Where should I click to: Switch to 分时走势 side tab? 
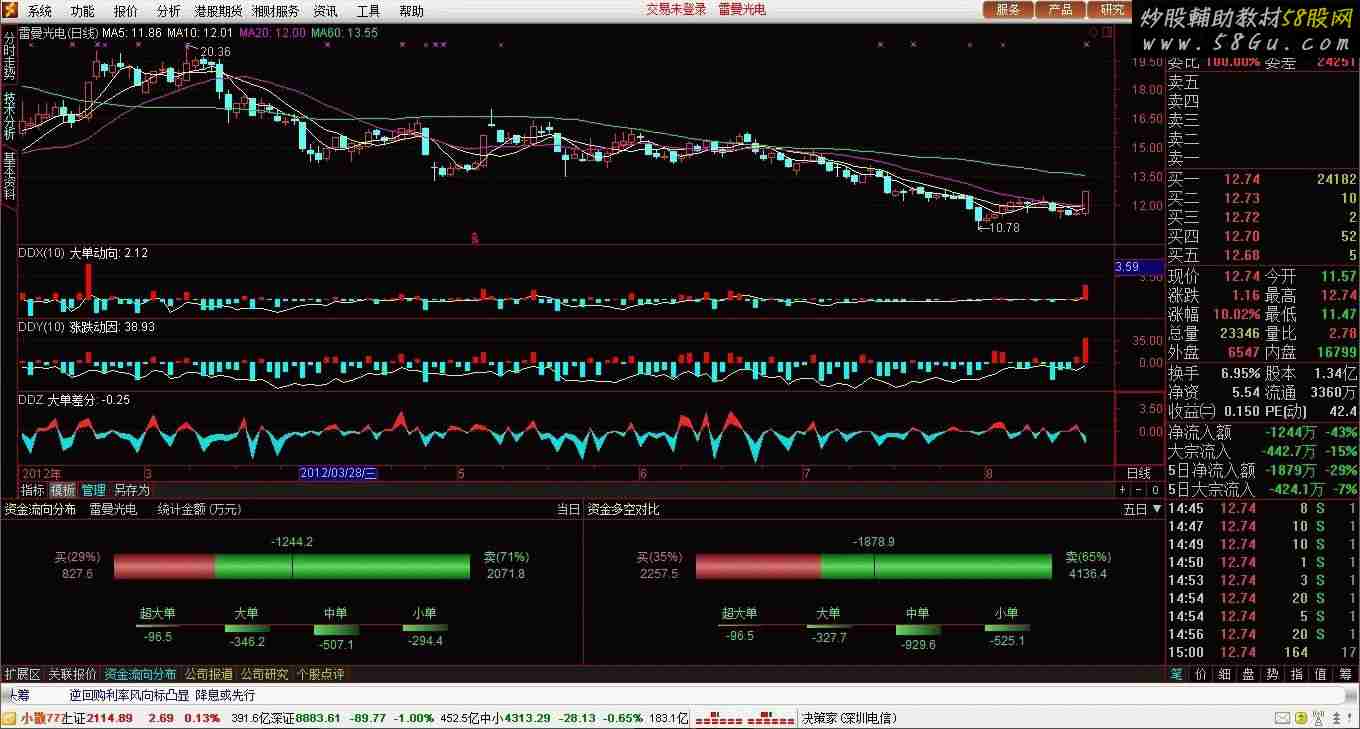tap(9, 55)
